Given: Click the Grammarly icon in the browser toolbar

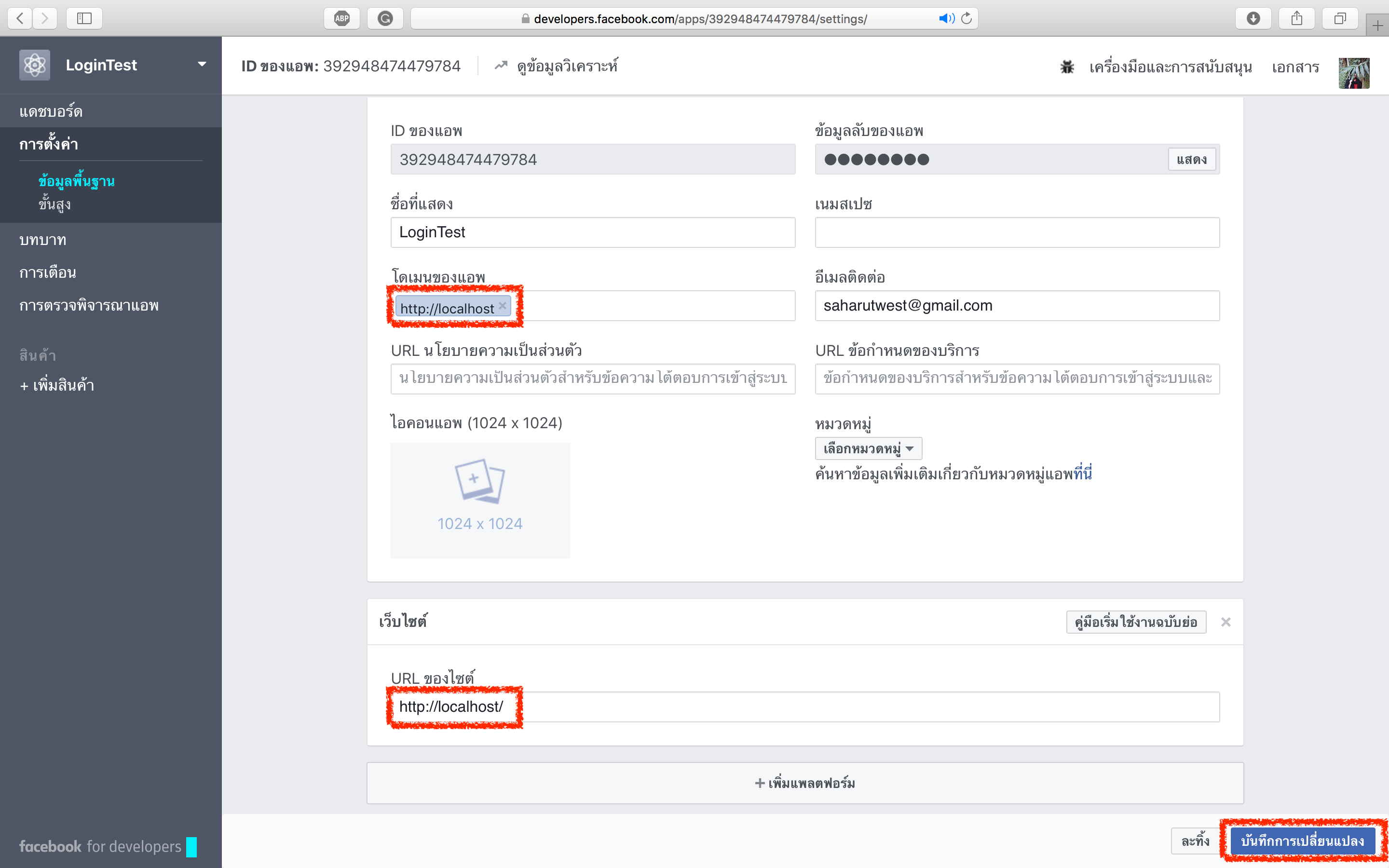Looking at the screenshot, I should pyautogui.click(x=385, y=18).
